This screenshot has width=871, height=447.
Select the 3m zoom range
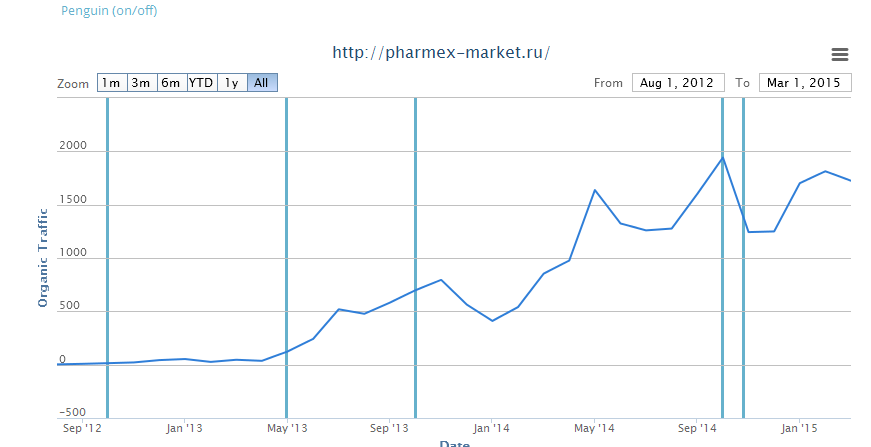point(141,83)
